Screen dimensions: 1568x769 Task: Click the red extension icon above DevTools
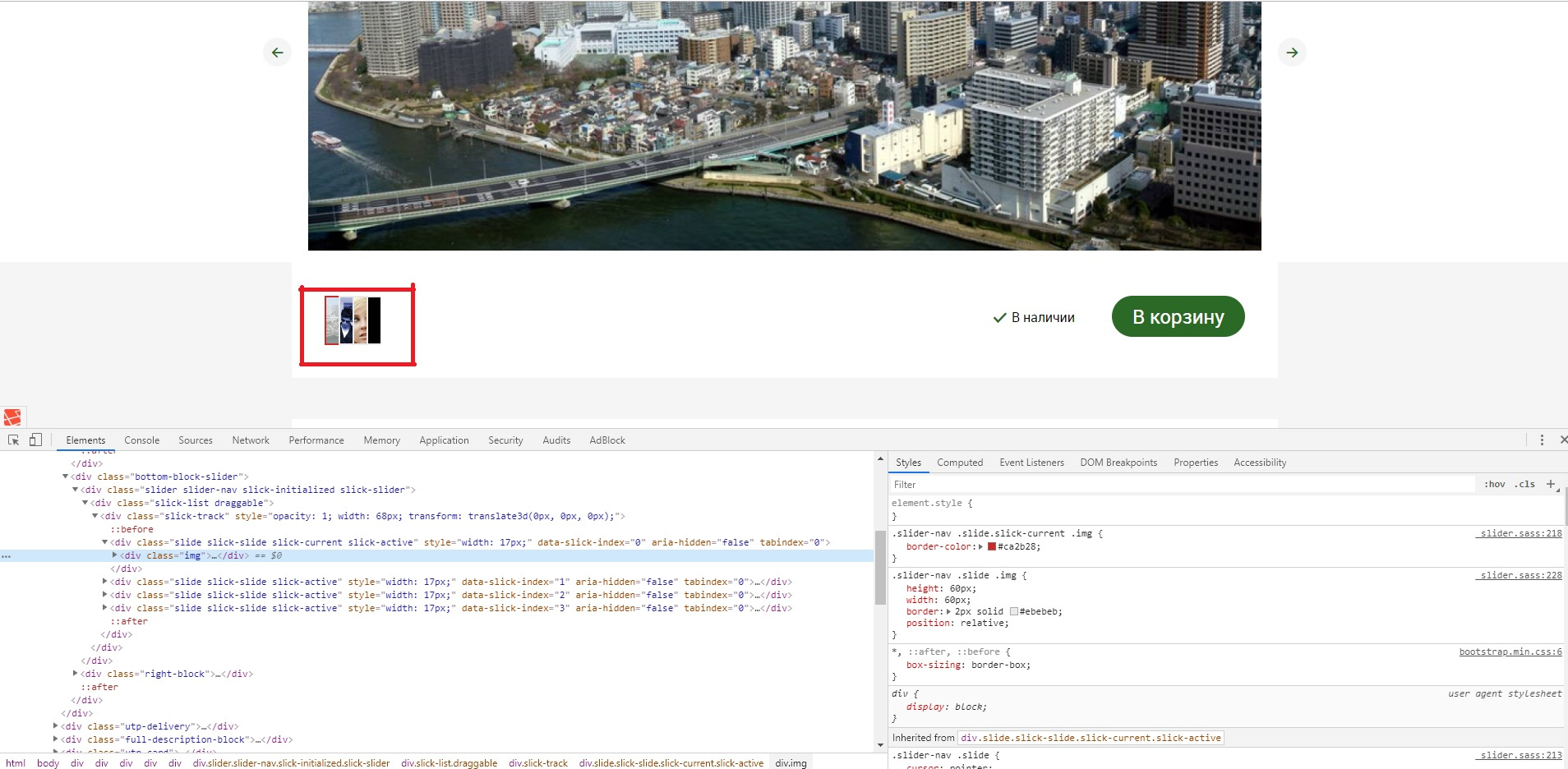(12, 417)
